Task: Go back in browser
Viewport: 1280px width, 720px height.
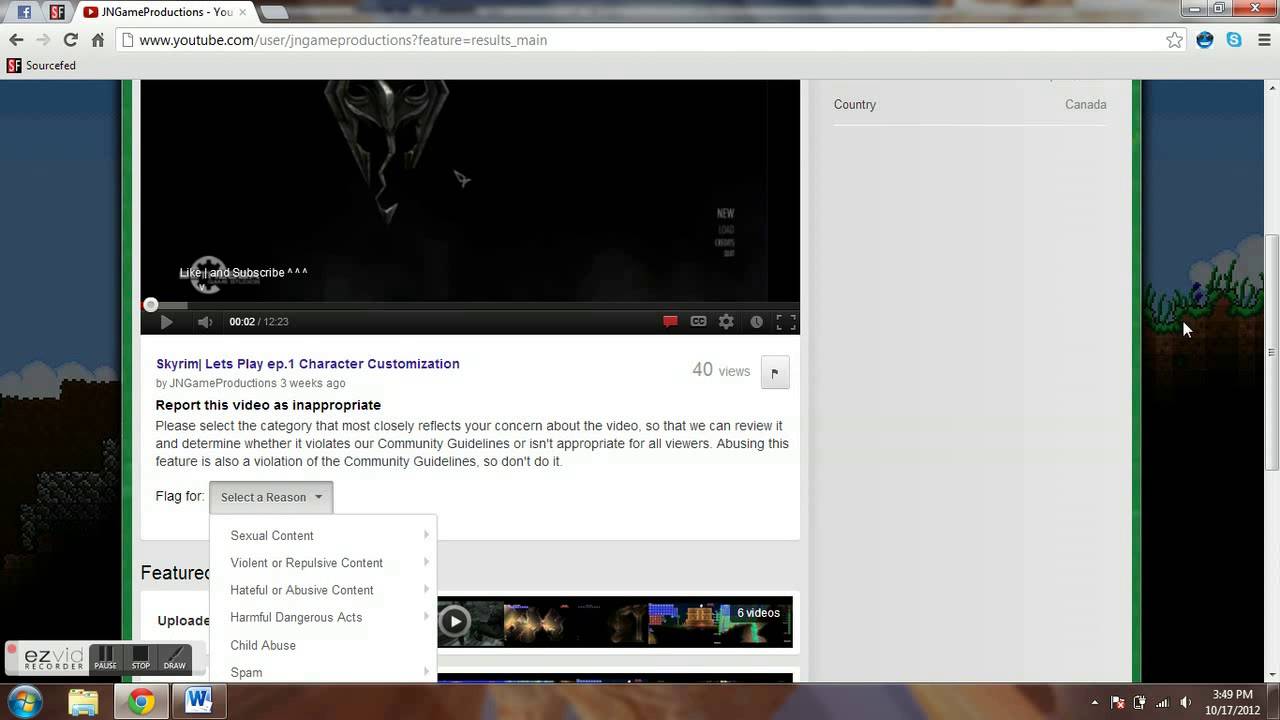Action: point(16,40)
